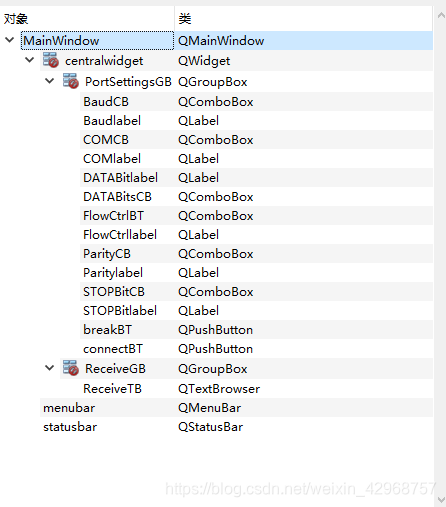
Task: Collapse the ReceiveGB node
Action: (49, 368)
